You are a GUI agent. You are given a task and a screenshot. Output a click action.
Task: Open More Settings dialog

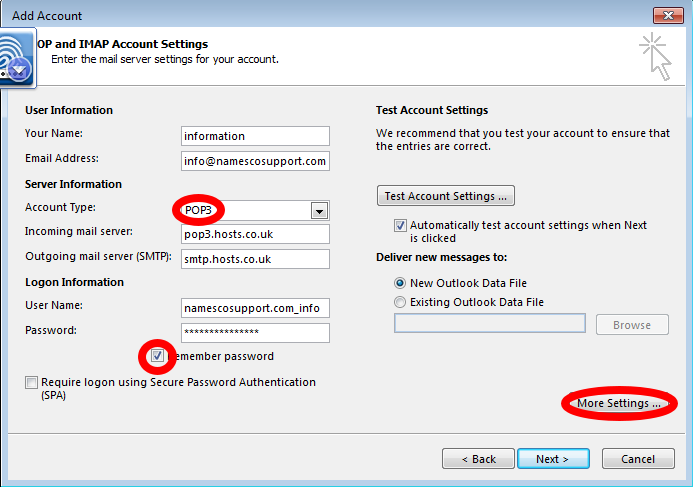click(x=619, y=403)
